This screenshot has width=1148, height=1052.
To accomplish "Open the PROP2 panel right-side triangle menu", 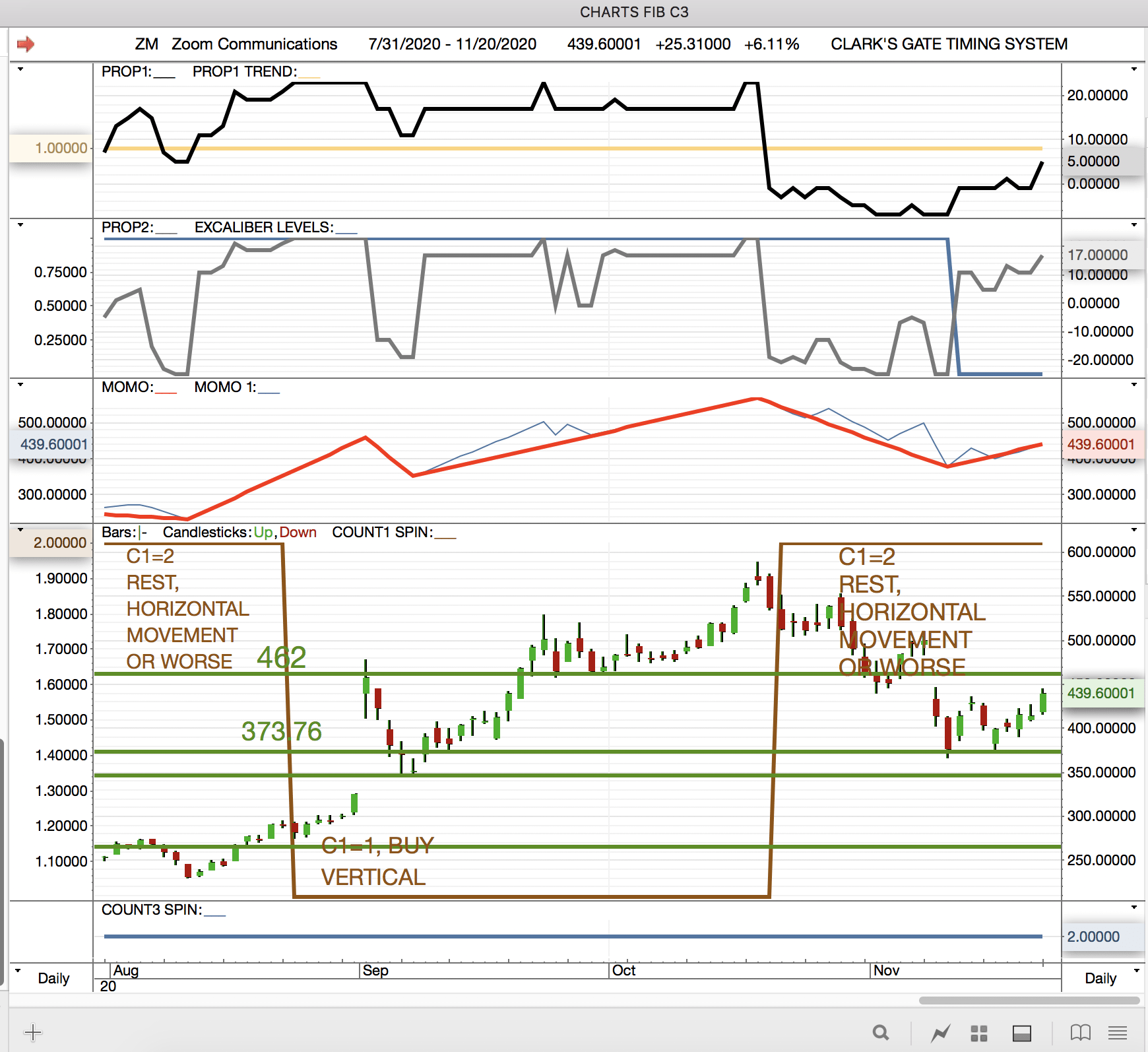I will (1134, 225).
